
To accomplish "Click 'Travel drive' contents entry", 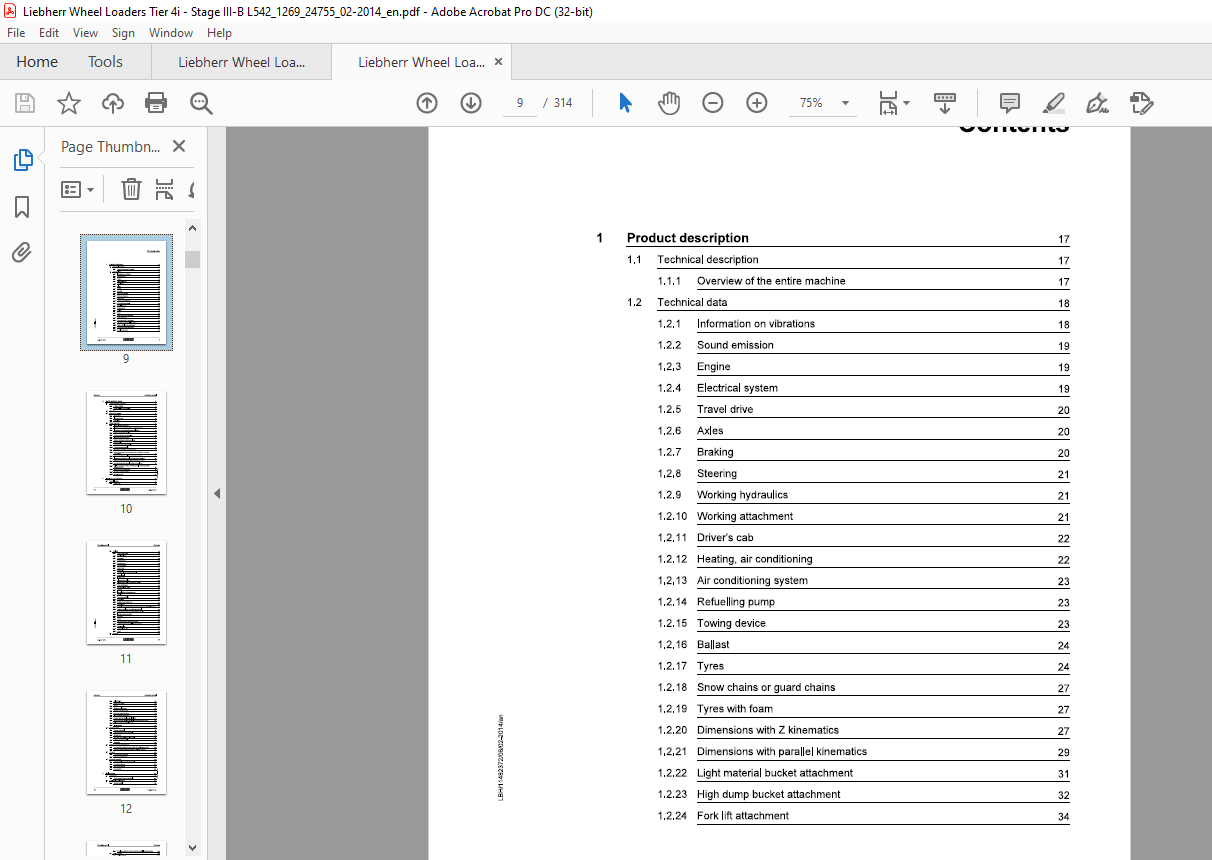I will 725,409.
